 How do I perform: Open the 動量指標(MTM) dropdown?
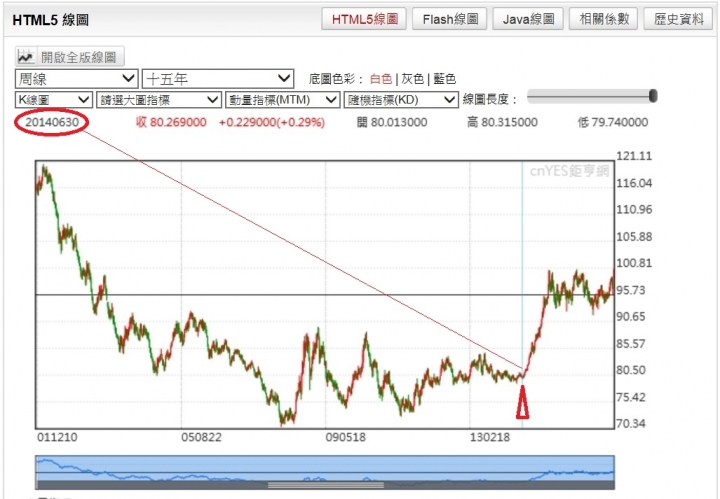coord(282,100)
